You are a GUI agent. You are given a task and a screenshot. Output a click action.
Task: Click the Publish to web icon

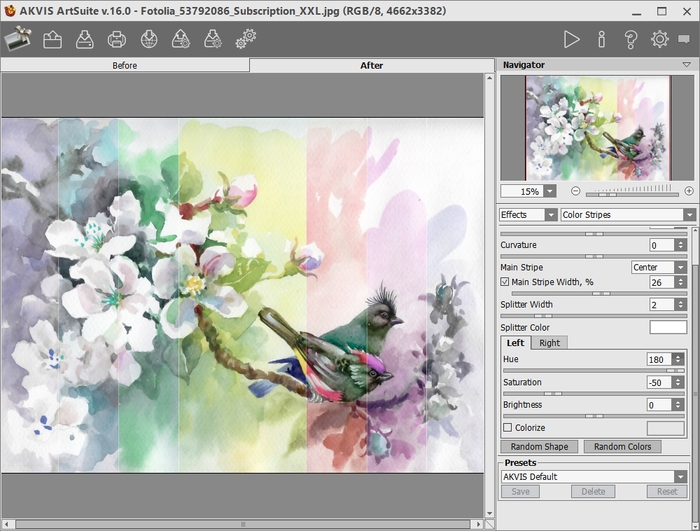[x=149, y=39]
